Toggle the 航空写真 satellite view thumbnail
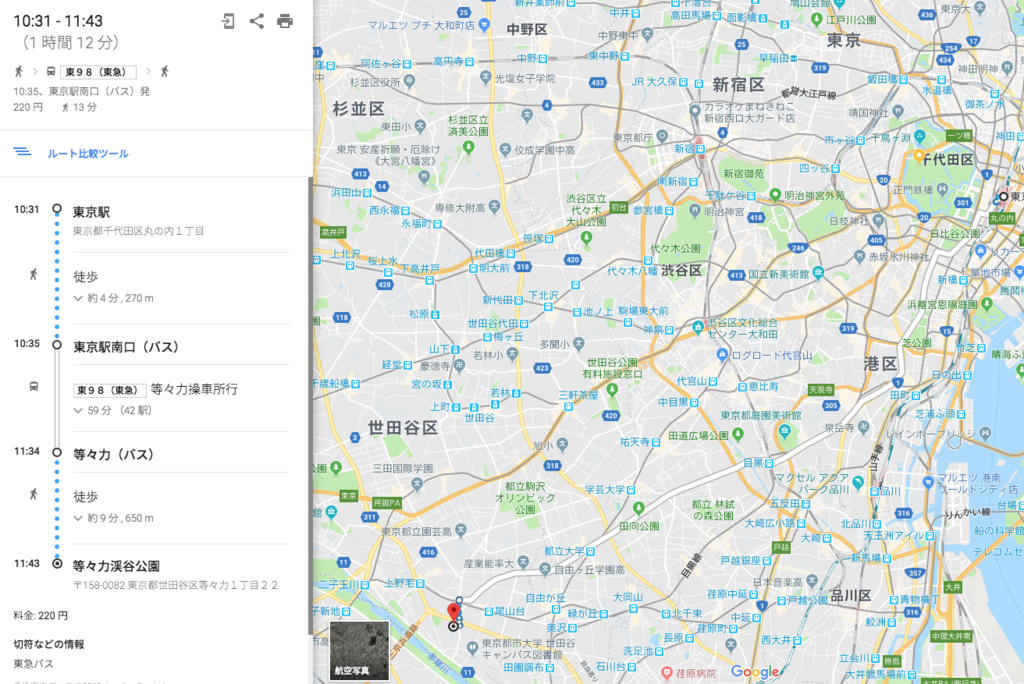Viewport: 1024px width, 684px height. 359,650
